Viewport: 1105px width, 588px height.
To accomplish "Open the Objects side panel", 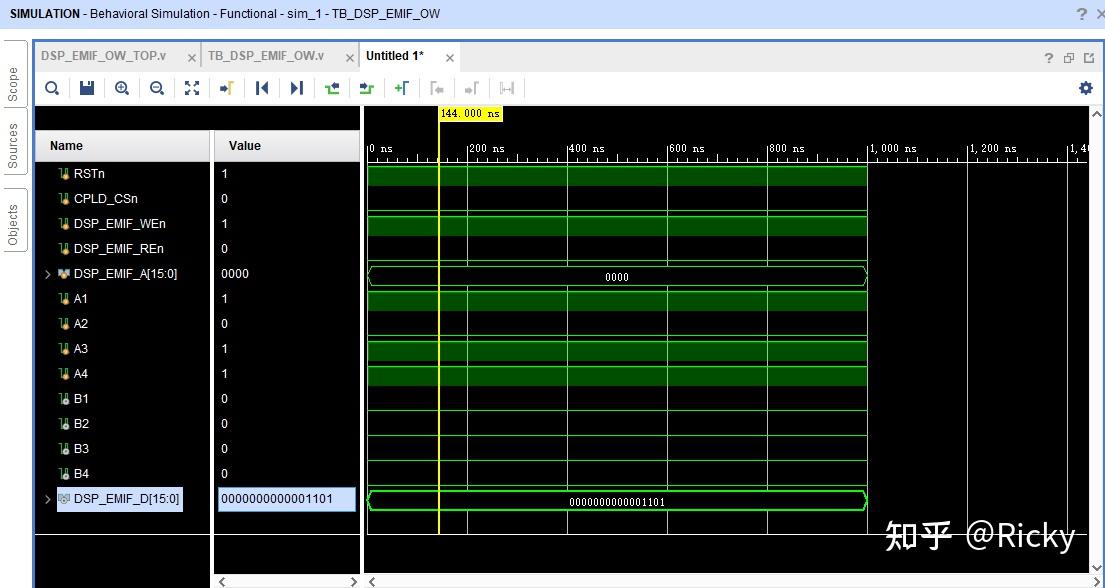I will pos(13,213).
